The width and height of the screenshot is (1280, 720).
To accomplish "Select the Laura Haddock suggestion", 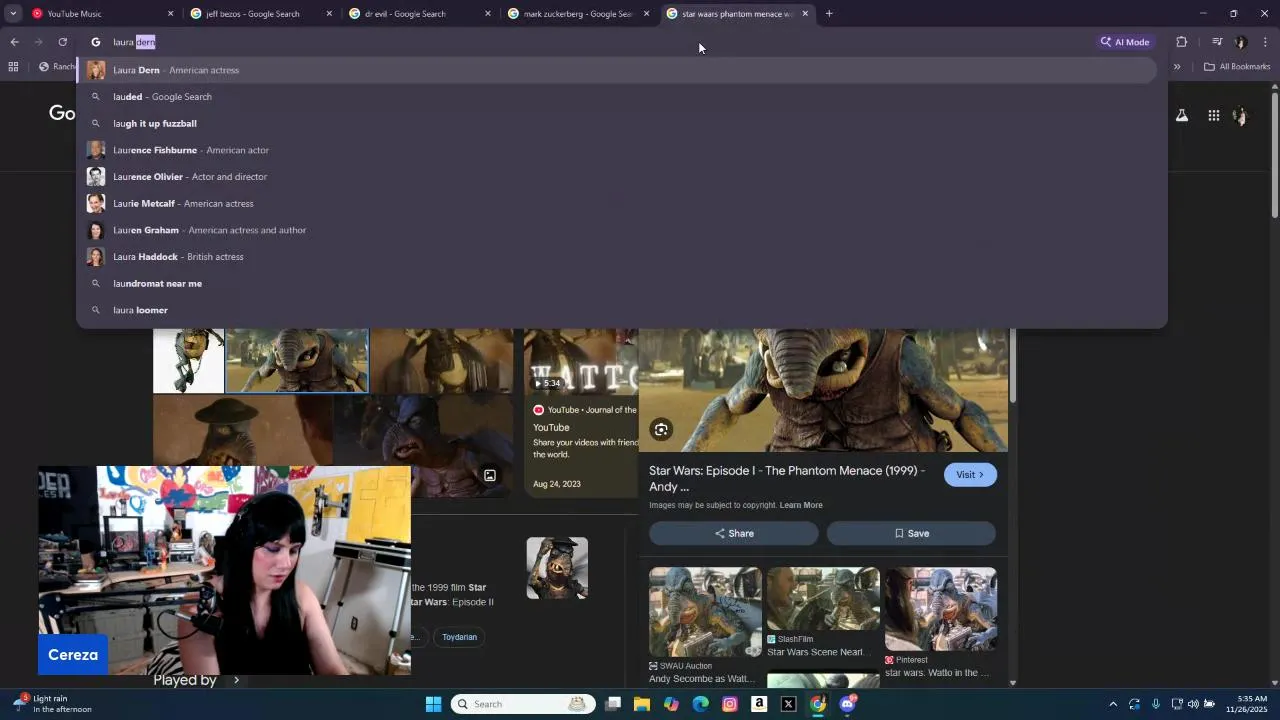I will pos(617,257).
